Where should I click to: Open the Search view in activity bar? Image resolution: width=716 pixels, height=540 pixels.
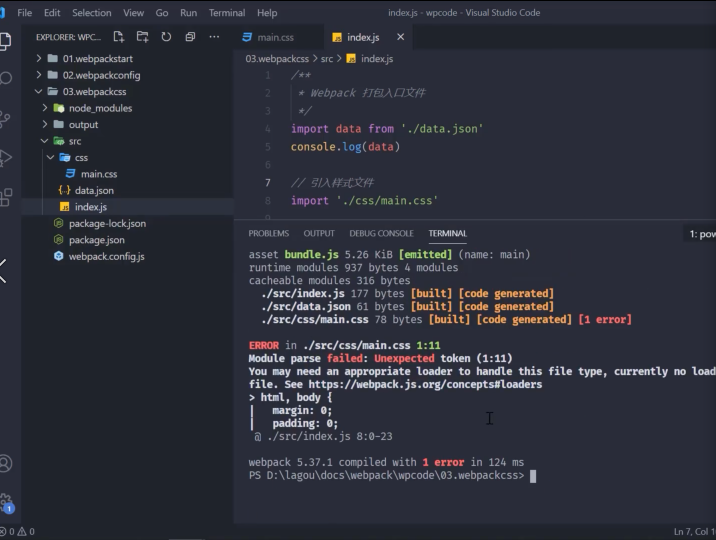point(5,79)
